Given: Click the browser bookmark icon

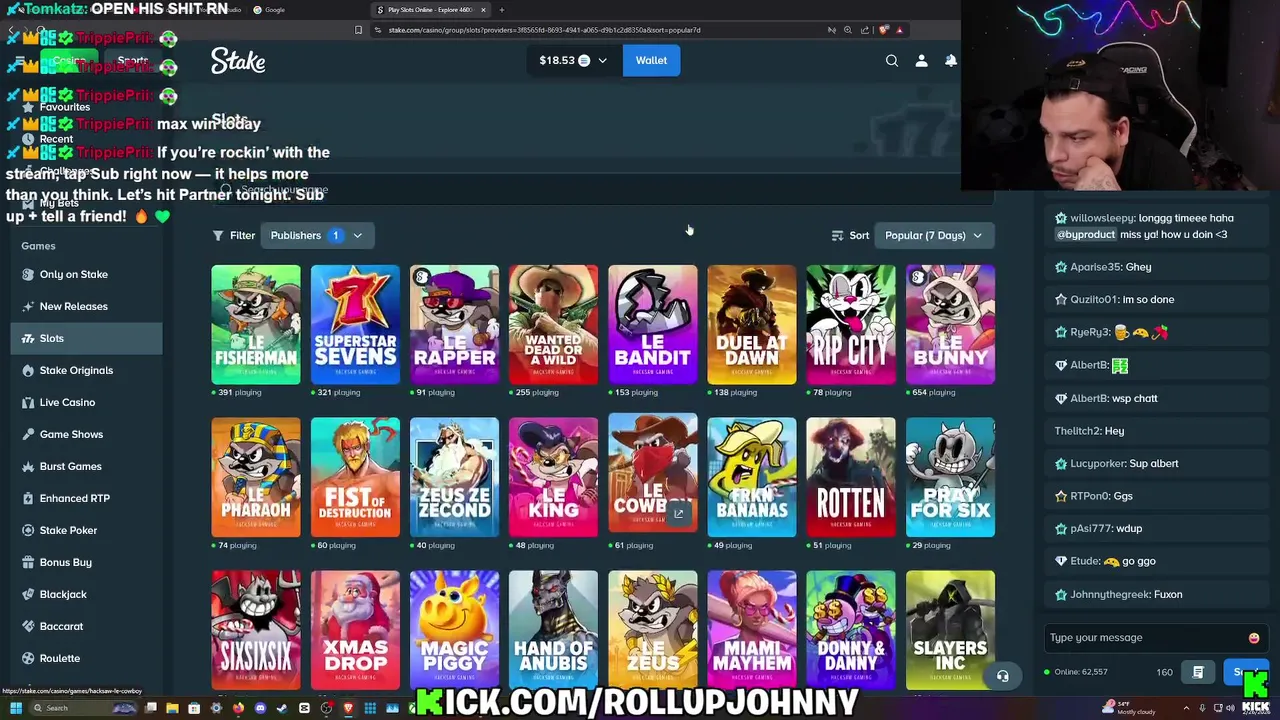Looking at the screenshot, I should point(358,30).
